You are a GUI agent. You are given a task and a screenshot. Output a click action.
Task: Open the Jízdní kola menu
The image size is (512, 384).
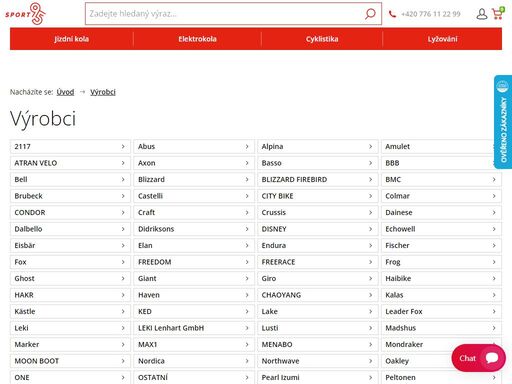coord(71,39)
